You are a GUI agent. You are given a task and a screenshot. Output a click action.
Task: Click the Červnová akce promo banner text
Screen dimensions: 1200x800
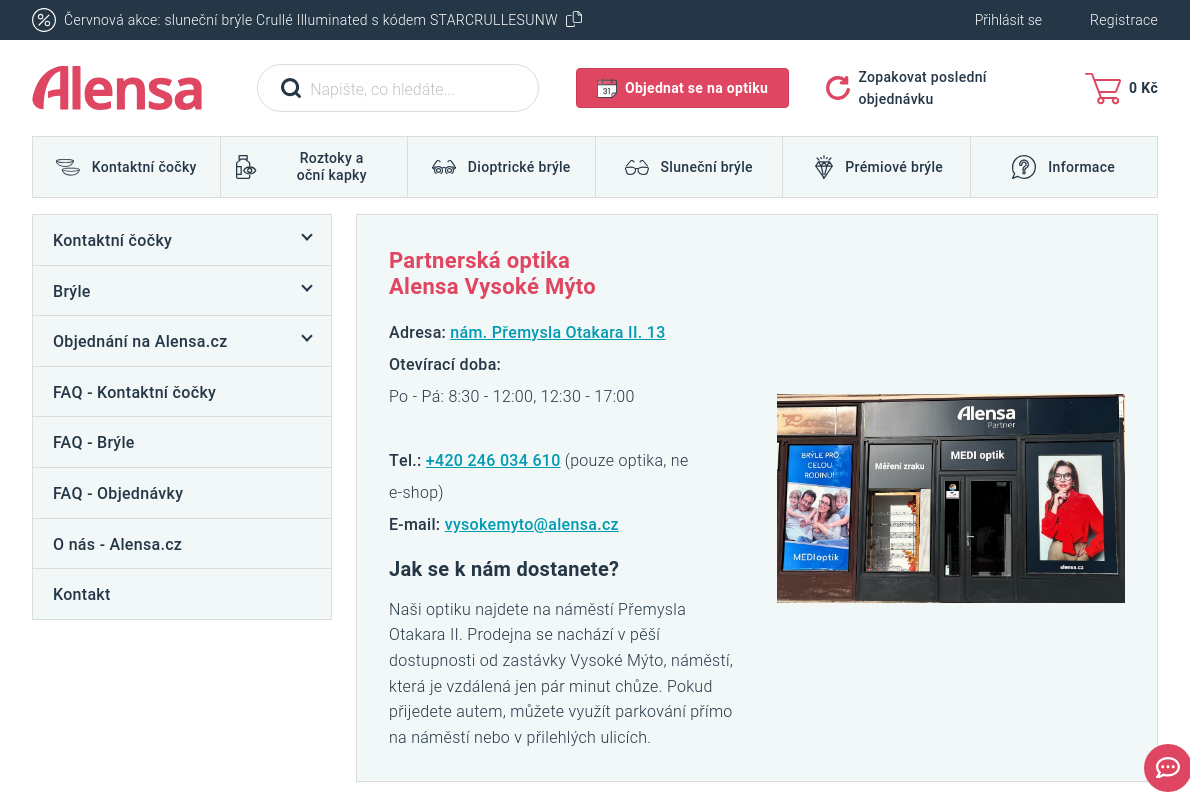coord(310,20)
